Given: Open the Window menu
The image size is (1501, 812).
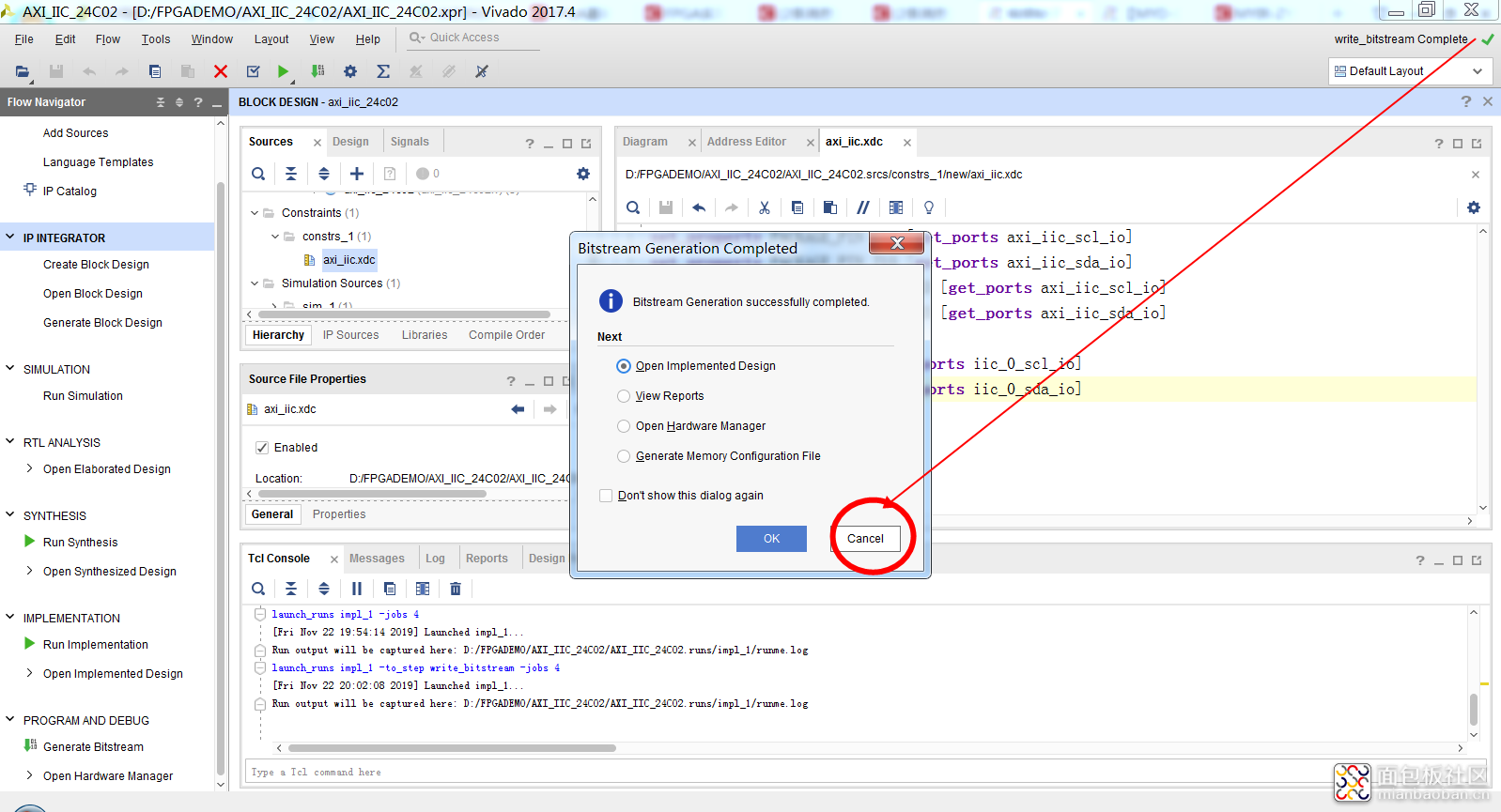Looking at the screenshot, I should click(212, 39).
